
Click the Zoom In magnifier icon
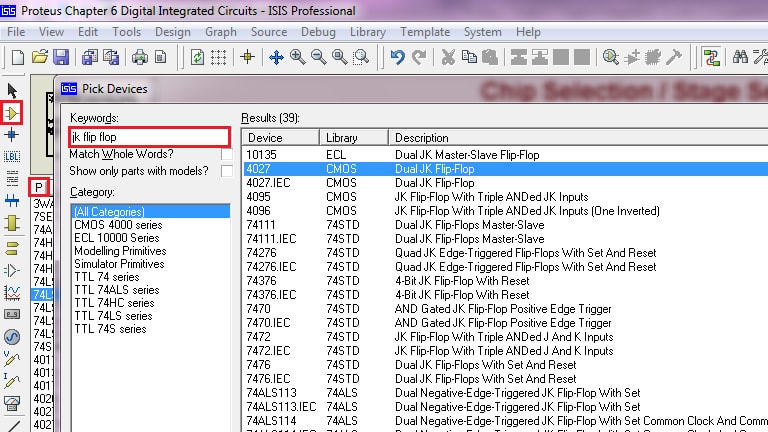click(x=297, y=57)
